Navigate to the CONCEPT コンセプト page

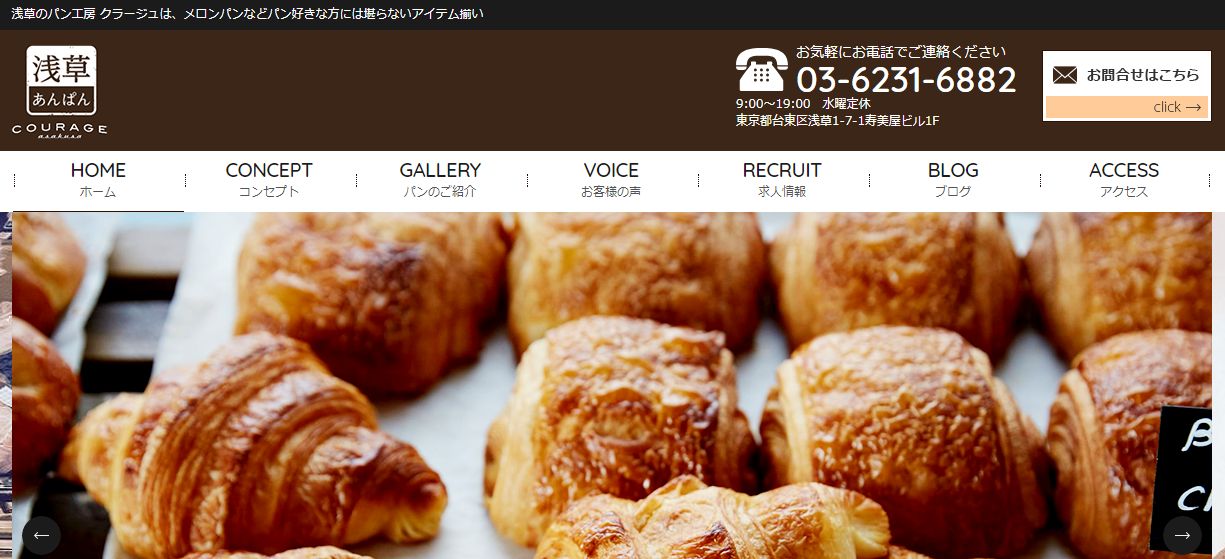coord(269,181)
